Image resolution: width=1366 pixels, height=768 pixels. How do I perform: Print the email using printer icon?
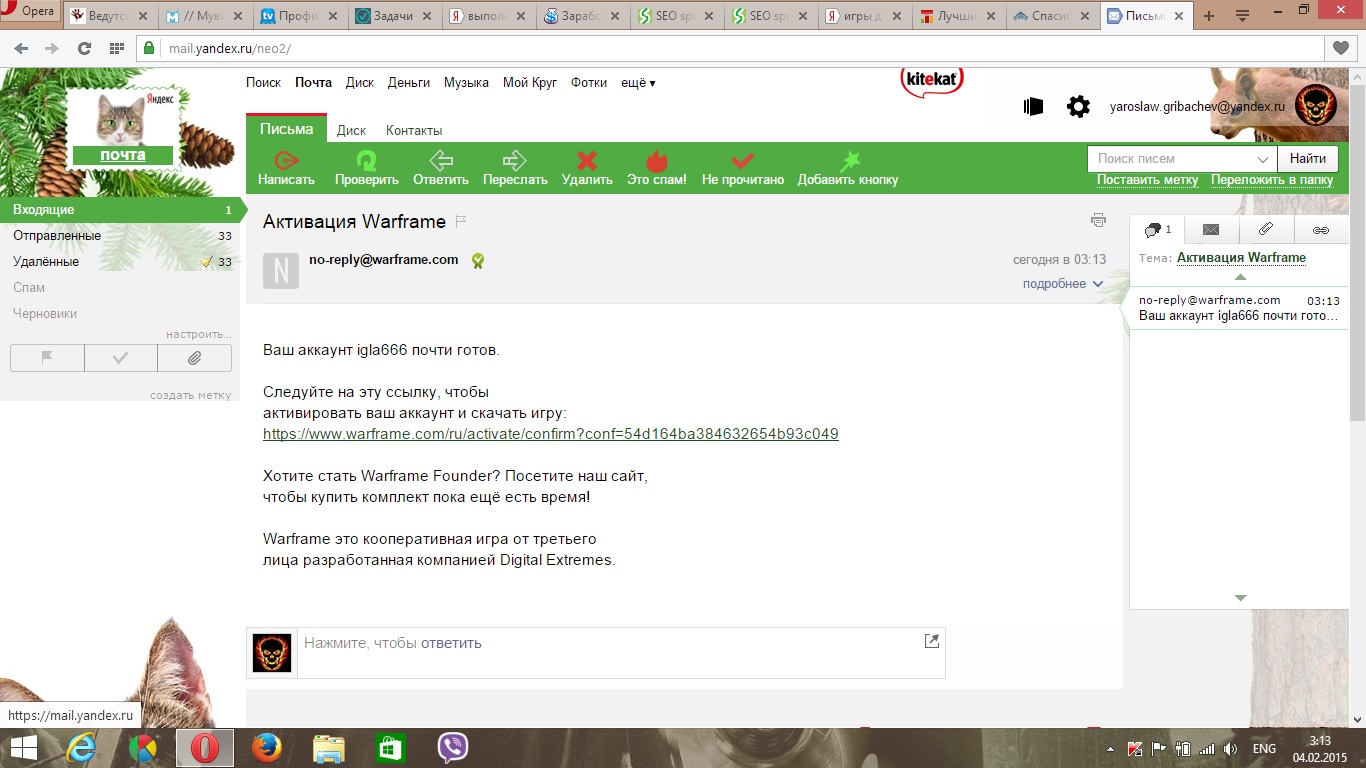[x=1098, y=220]
